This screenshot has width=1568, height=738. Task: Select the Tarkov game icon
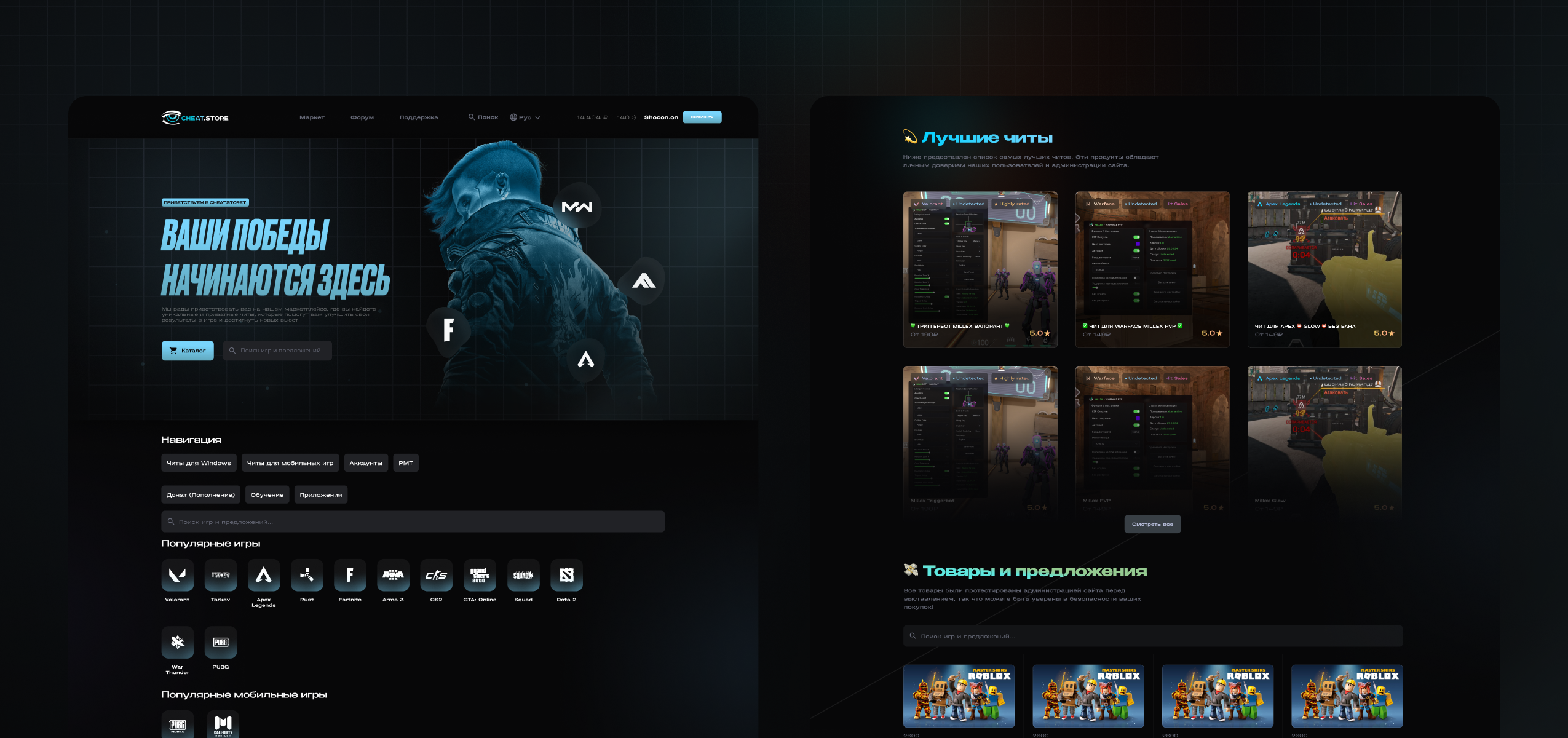tap(220, 575)
